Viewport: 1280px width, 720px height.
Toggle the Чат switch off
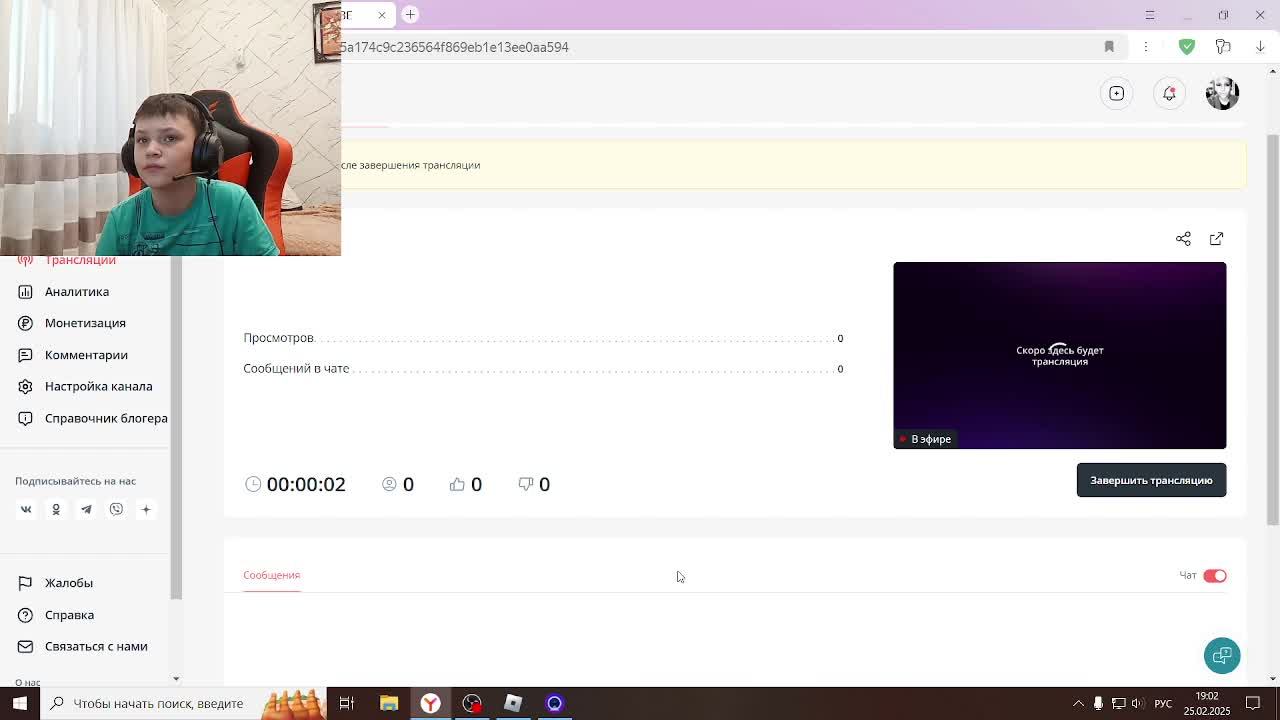[1215, 575]
